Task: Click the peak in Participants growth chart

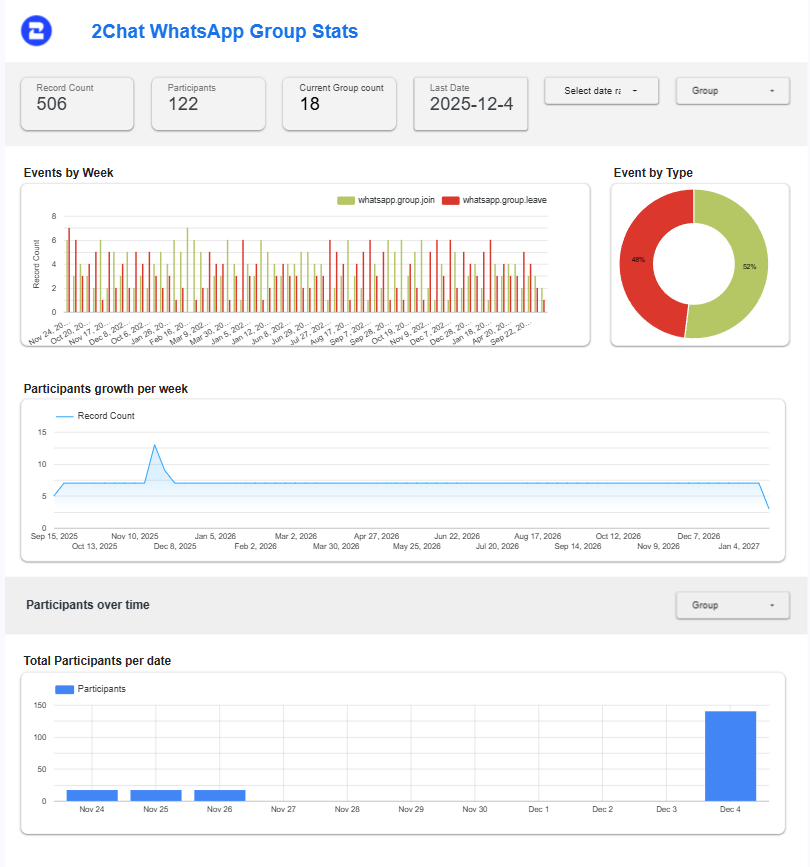Action: [154, 446]
